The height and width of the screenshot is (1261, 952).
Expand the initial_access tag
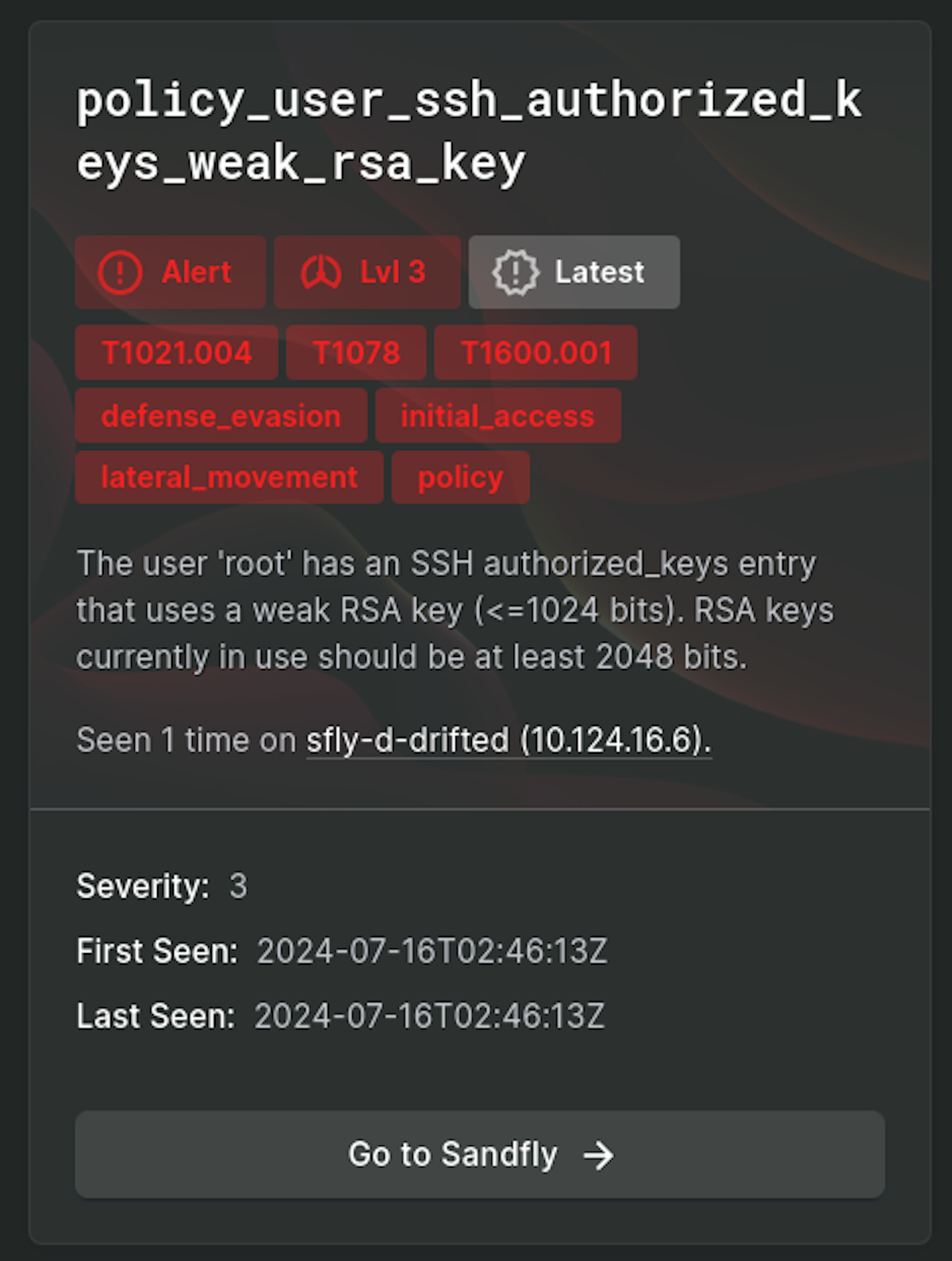(497, 415)
